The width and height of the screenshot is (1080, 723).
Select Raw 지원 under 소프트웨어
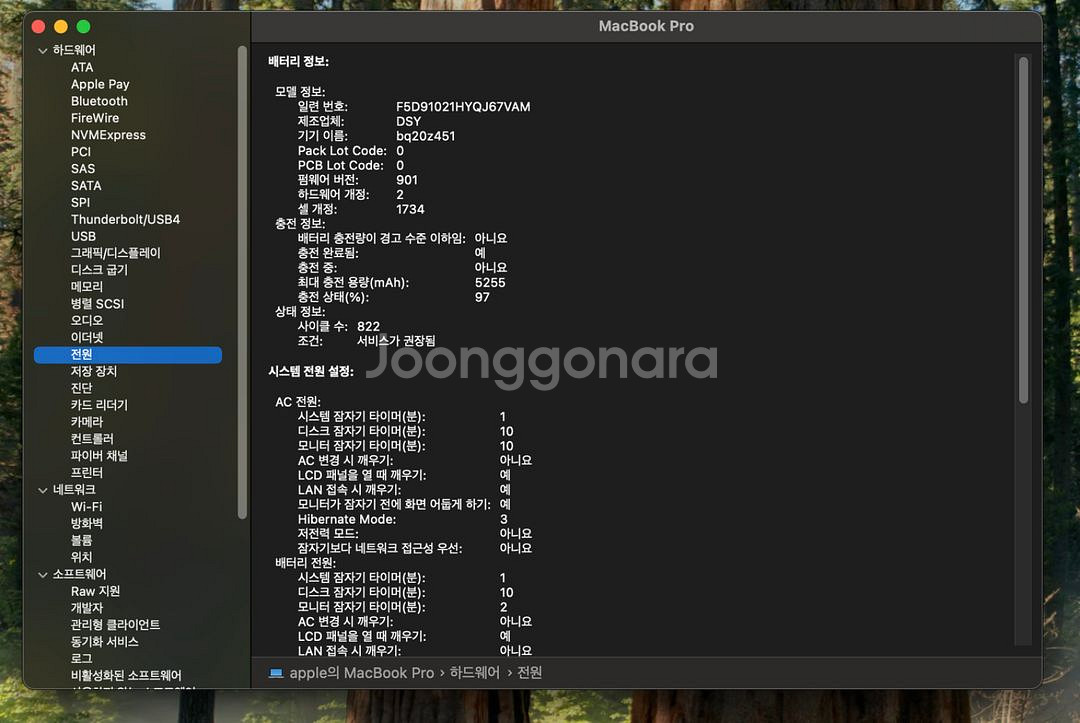95,591
